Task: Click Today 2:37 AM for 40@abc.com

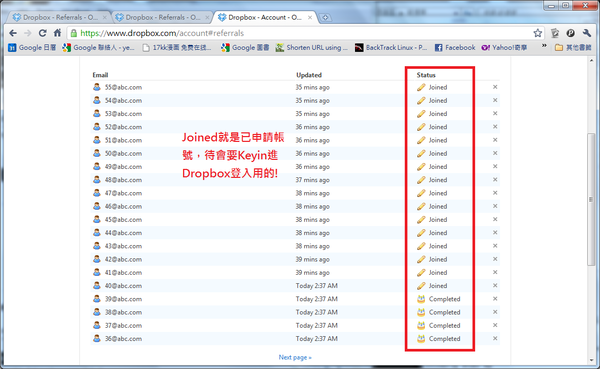Action: pos(316,286)
